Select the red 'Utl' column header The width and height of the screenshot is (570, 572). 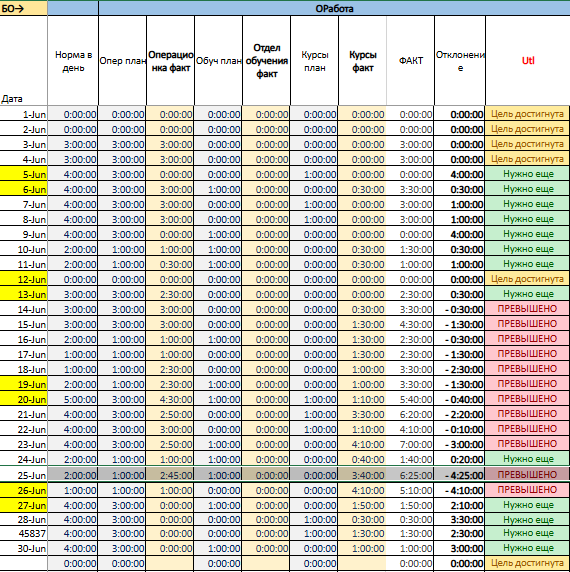click(x=528, y=61)
